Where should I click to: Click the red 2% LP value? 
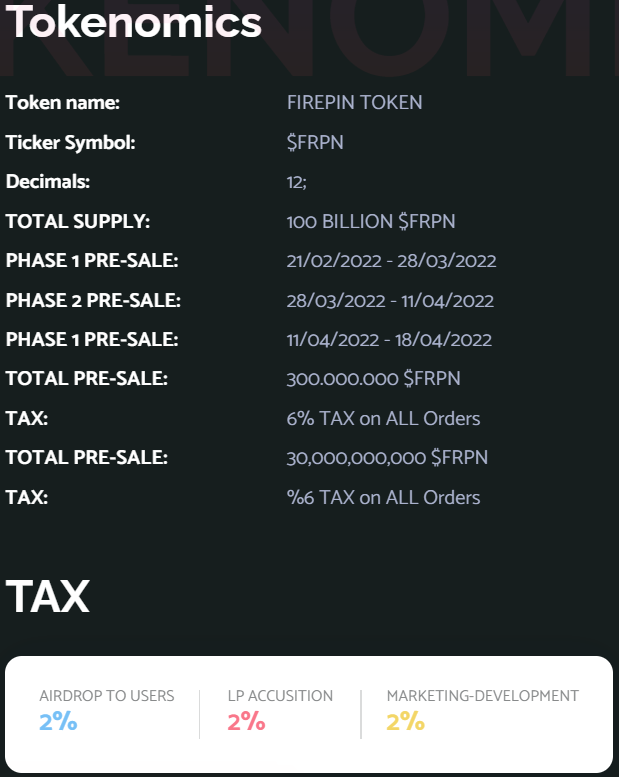[x=247, y=722]
